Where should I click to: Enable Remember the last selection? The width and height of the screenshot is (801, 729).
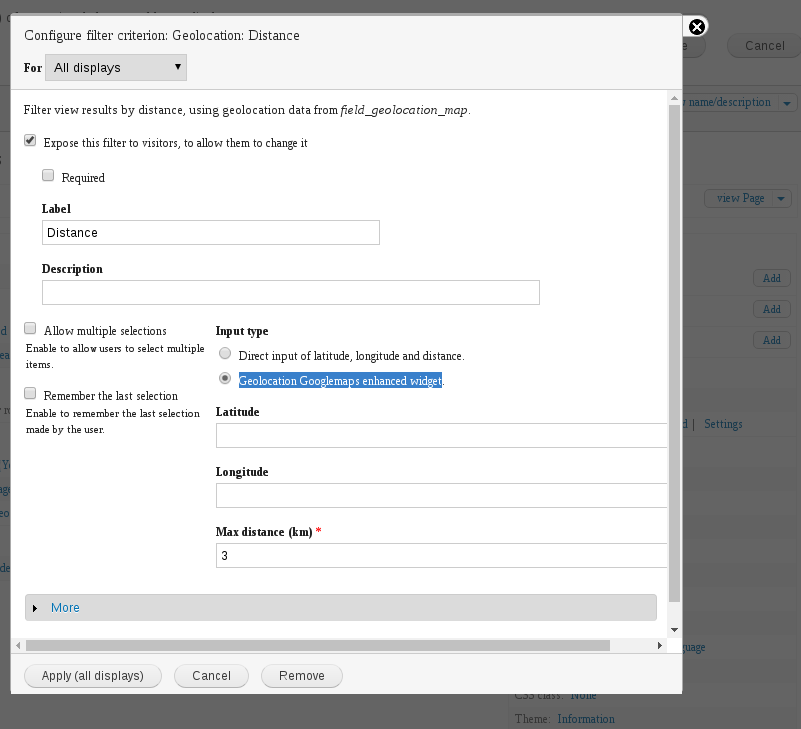tap(31, 394)
